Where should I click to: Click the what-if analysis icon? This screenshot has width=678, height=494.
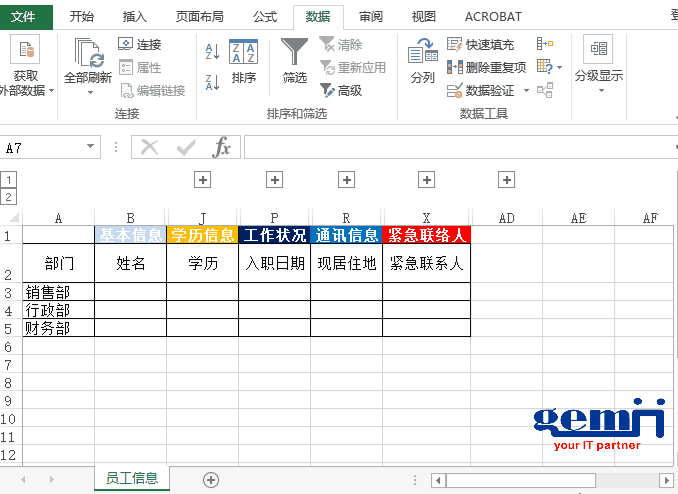pos(545,67)
